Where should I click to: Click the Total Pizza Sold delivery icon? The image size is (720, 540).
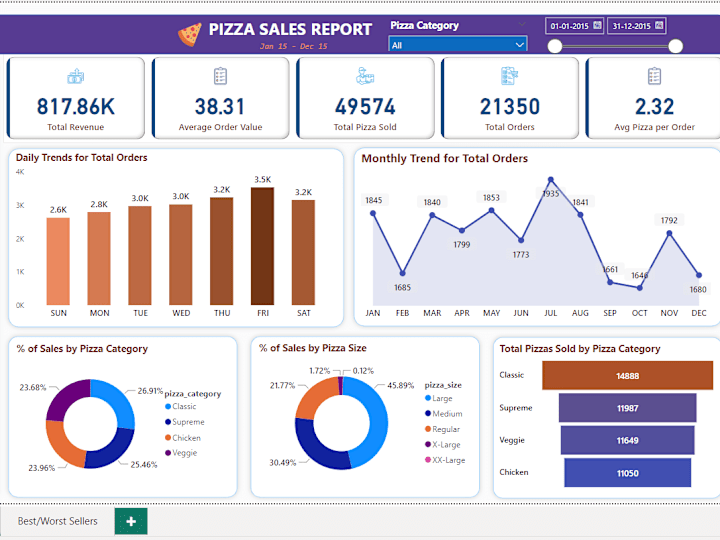click(365, 76)
